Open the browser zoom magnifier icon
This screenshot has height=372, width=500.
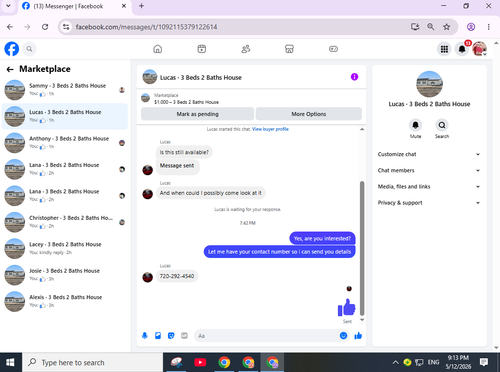(x=431, y=27)
